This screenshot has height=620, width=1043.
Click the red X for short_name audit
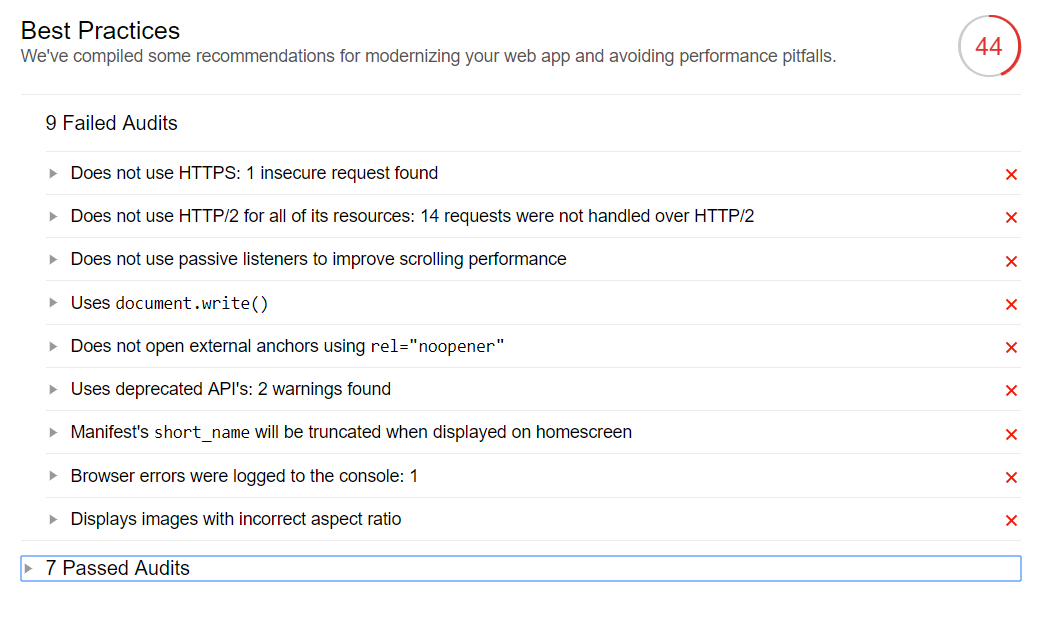[x=1011, y=434]
